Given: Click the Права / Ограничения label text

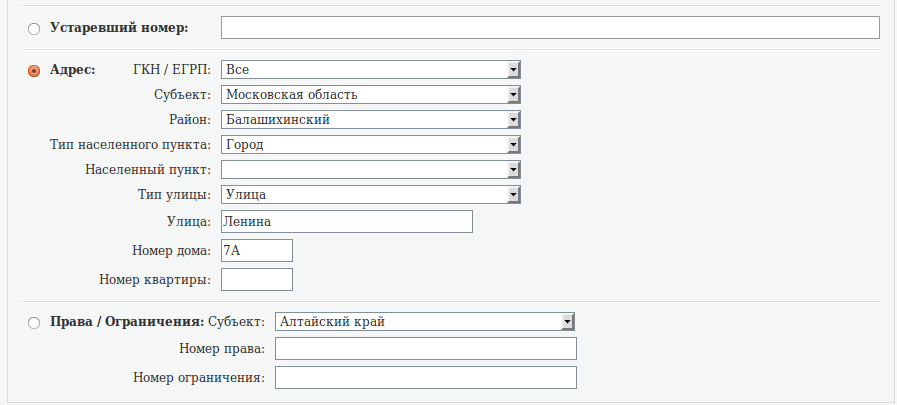Looking at the screenshot, I should point(127,322).
